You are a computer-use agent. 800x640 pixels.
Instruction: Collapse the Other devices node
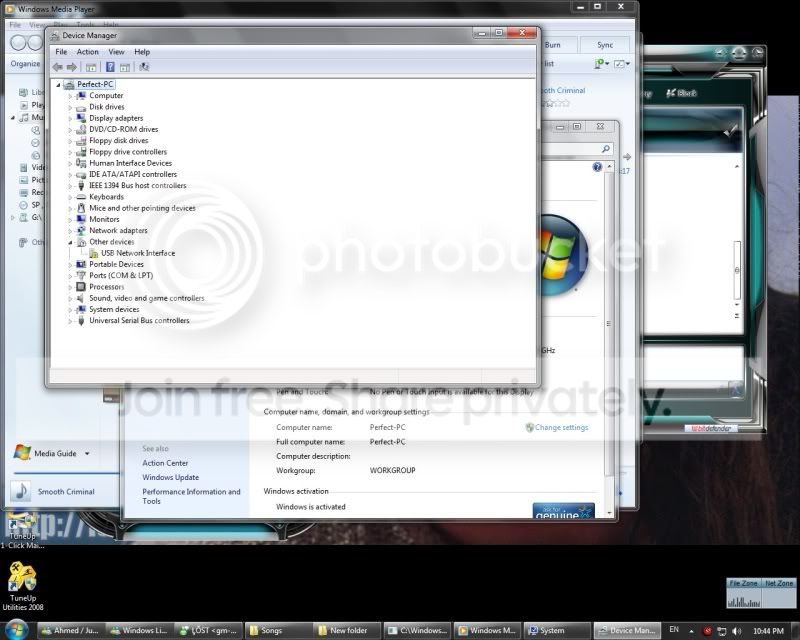[x=70, y=242]
